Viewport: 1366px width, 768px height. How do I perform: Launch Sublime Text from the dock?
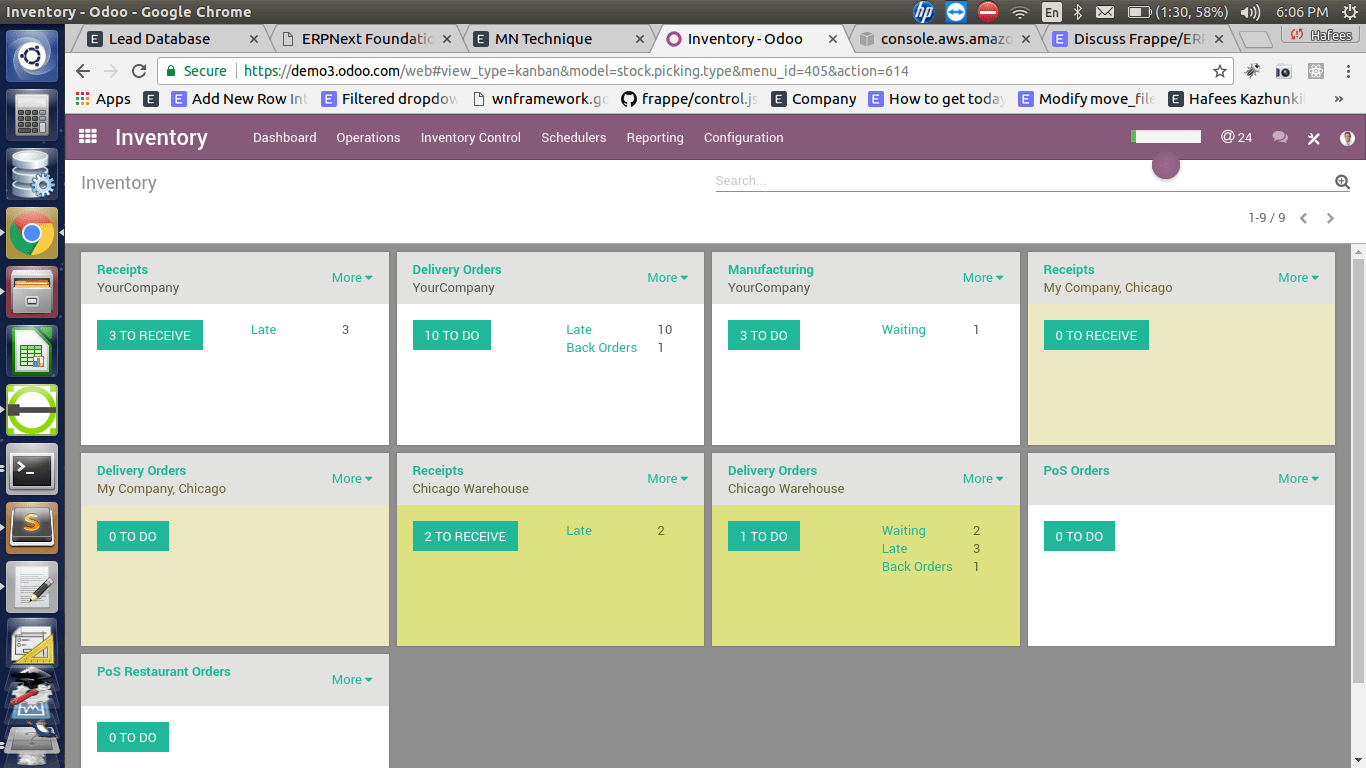32,528
